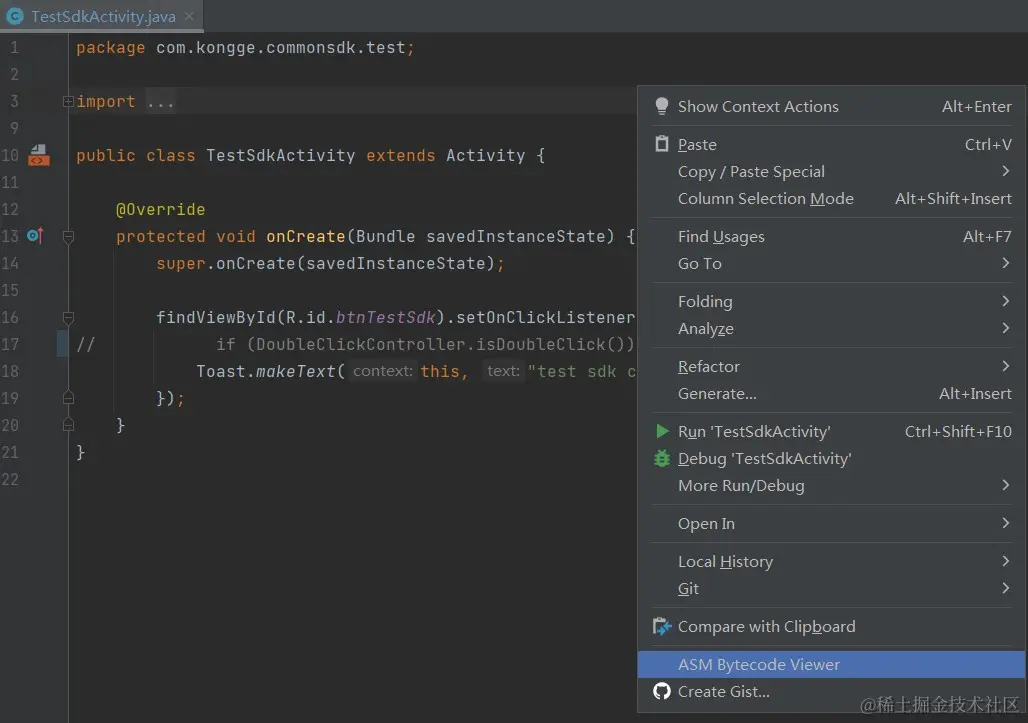Viewport: 1028px width, 723px height.
Task: Click the GitHub icon next to Create Gist
Action: point(662,691)
